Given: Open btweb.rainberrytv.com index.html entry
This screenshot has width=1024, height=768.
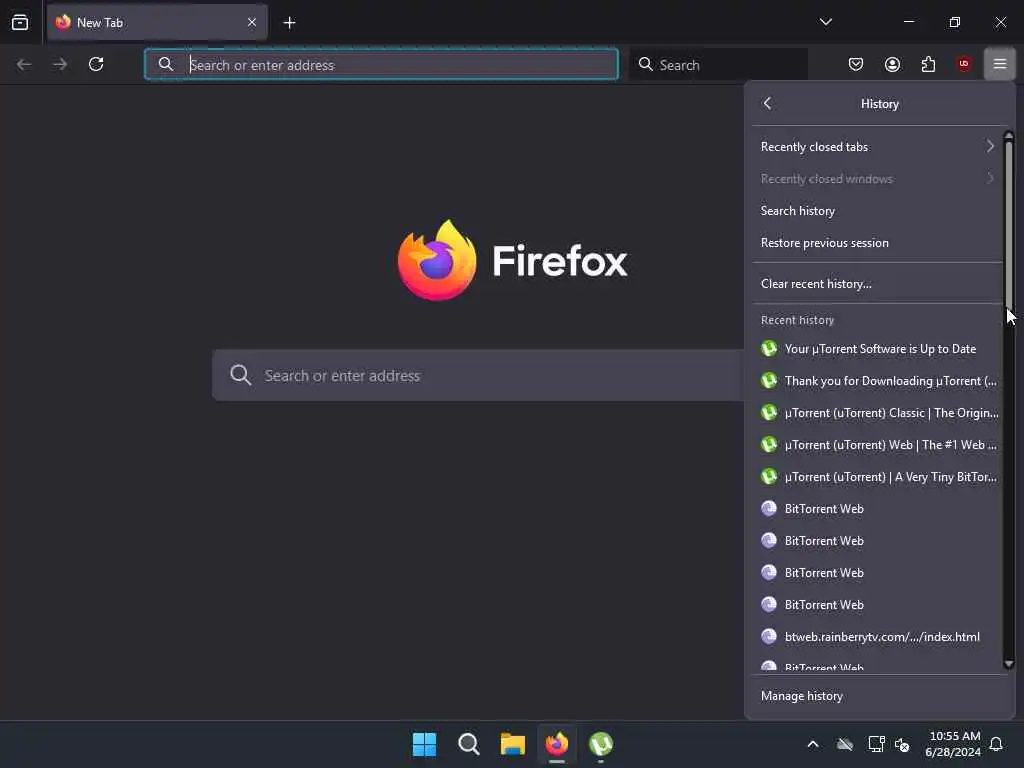Looking at the screenshot, I should [x=878, y=636].
